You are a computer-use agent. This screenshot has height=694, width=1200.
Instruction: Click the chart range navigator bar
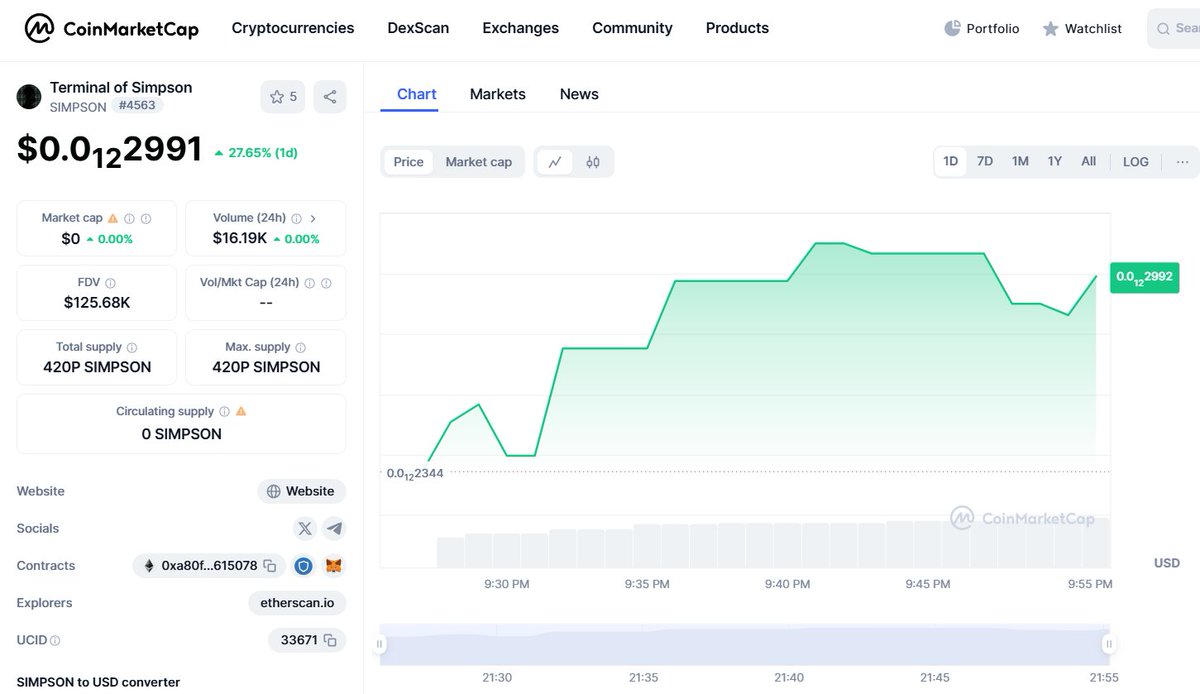click(x=744, y=644)
